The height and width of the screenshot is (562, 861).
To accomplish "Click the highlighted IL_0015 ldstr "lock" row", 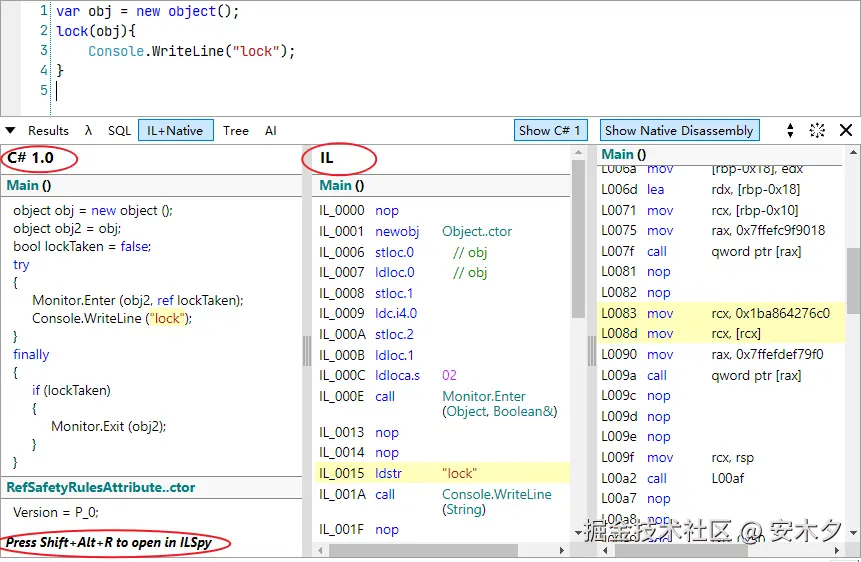I will tap(442, 473).
